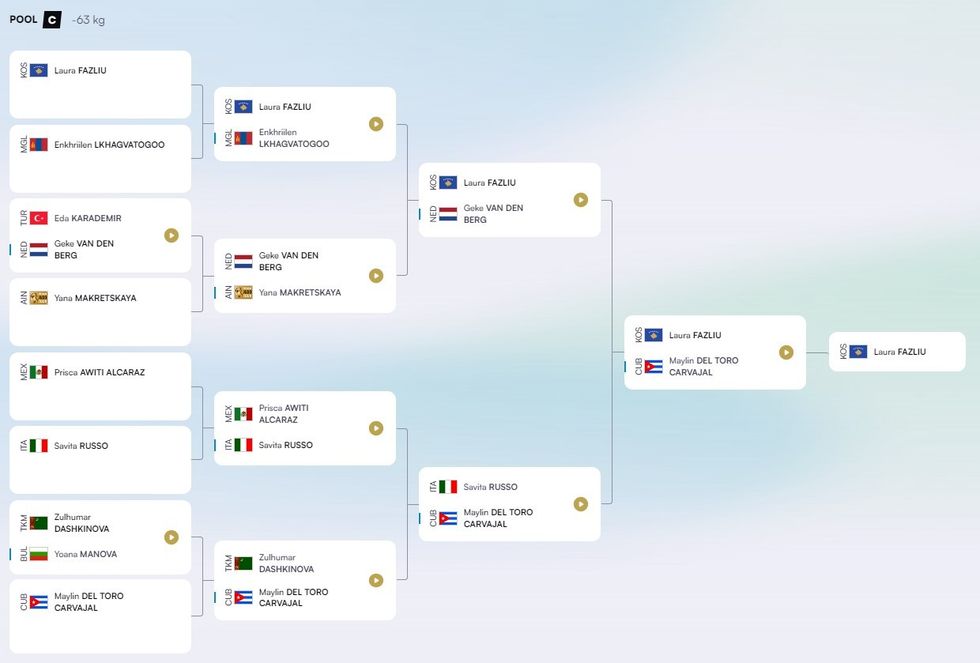The image size is (980, 663).
Task: Select the Laura Fazliu pool winner card
Action: pyautogui.click(x=897, y=352)
